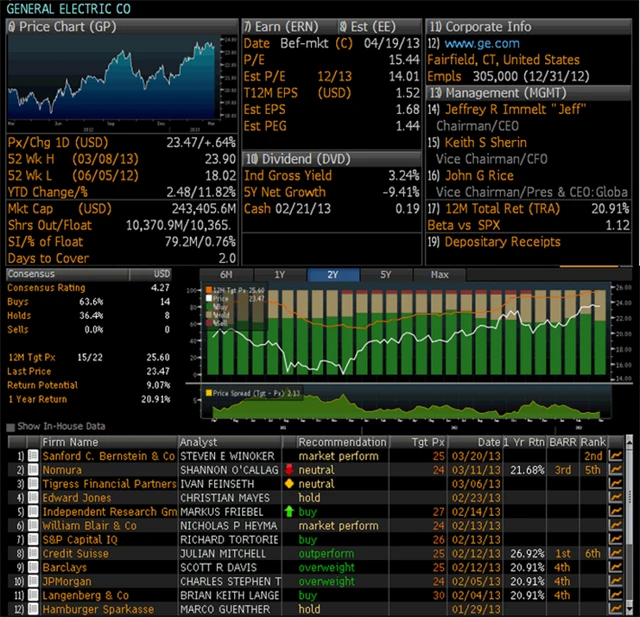
Task: Click green upgrade arrow for Independent Research
Action: click(289, 512)
